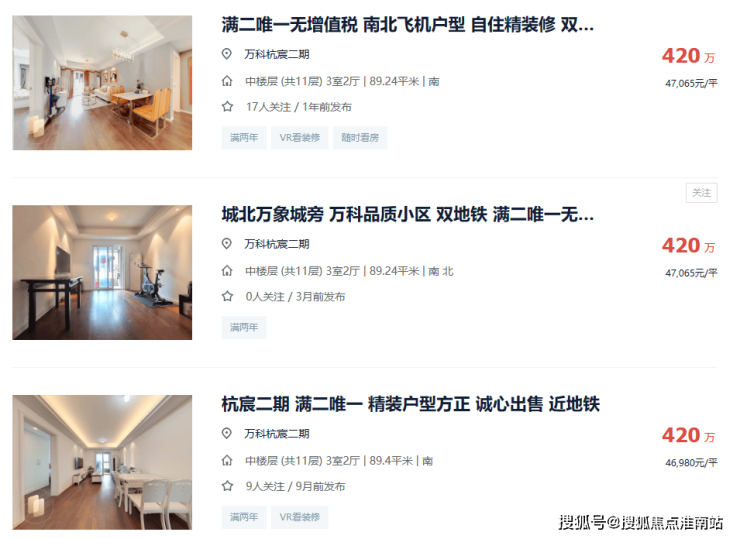
Task: Click location pin icon in third listing
Action: [x=227, y=433]
